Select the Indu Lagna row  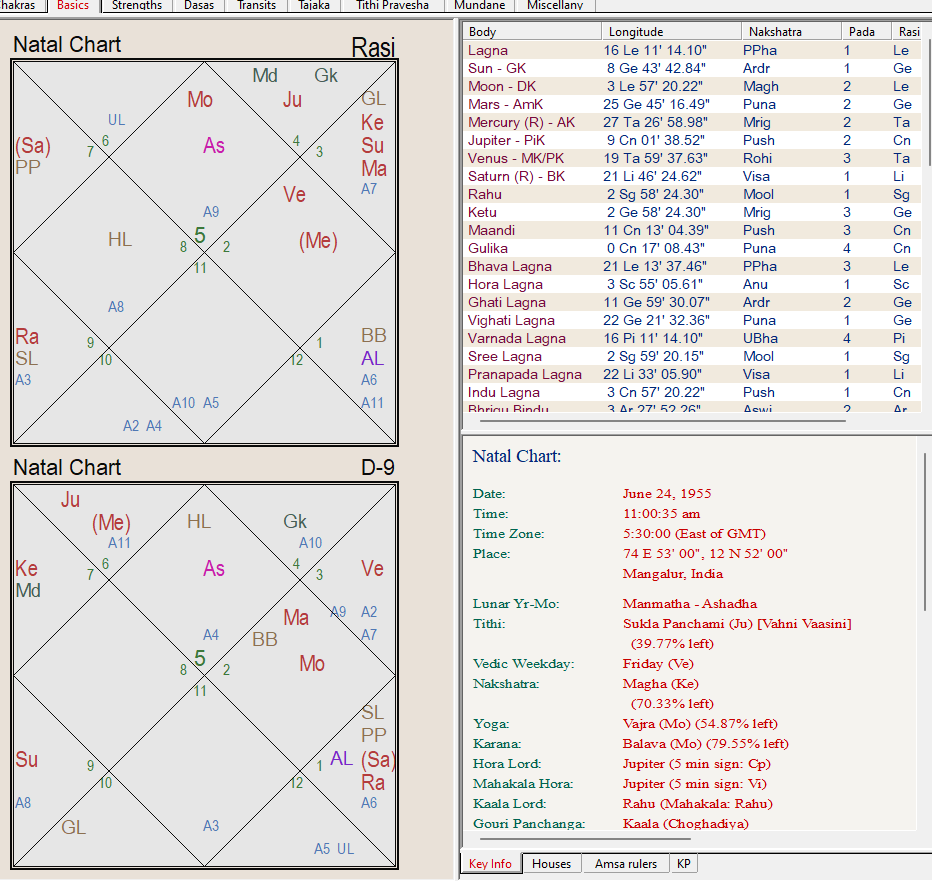pos(692,392)
